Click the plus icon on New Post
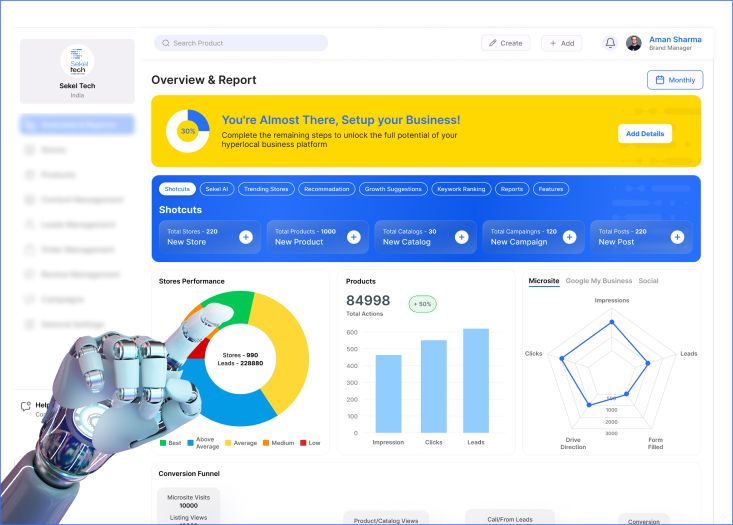The height and width of the screenshot is (525, 733). click(x=677, y=237)
